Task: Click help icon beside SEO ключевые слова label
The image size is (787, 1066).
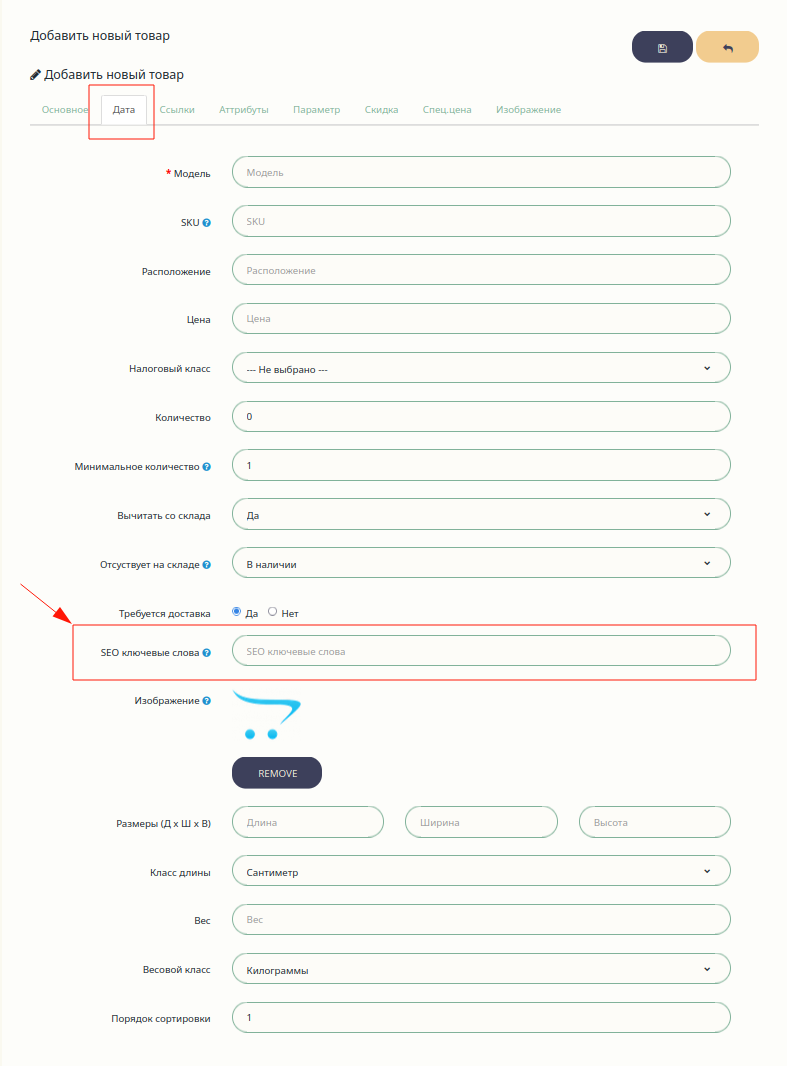Action: [207, 652]
